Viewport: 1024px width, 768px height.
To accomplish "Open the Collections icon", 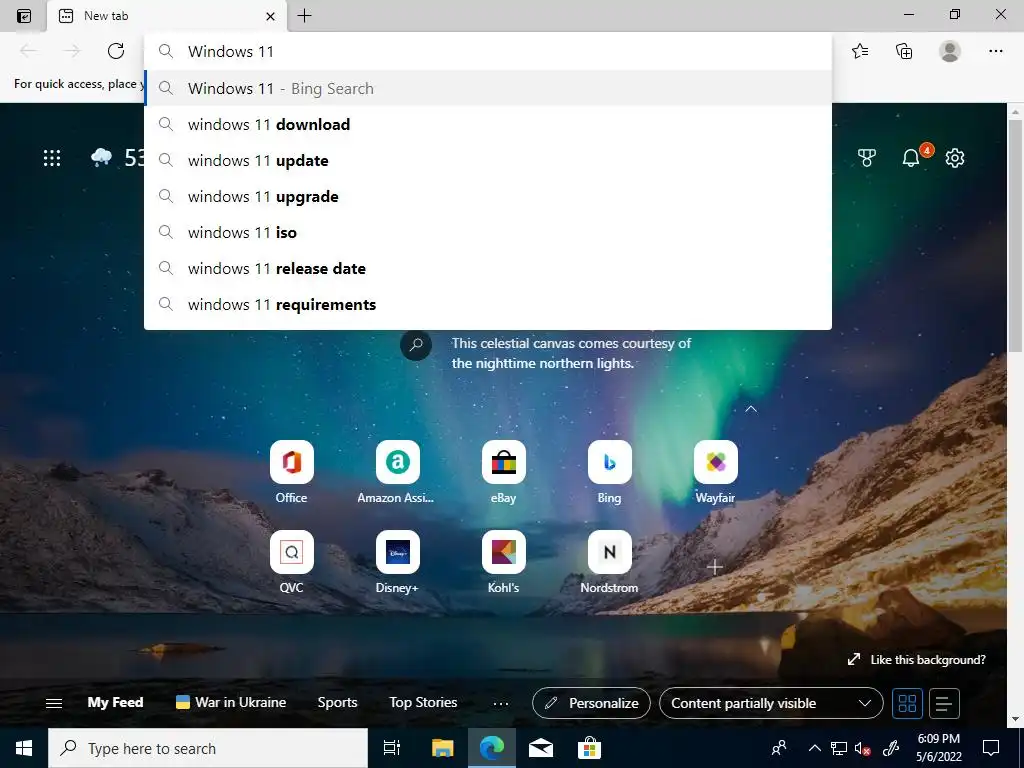I will coord(904,51).
